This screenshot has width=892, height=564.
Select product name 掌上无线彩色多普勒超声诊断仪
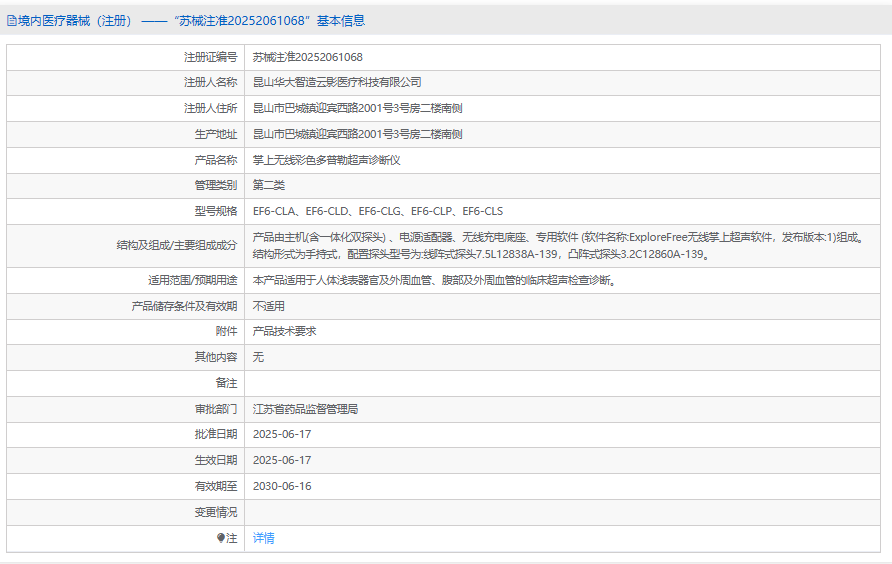click(x=327, y=160)
